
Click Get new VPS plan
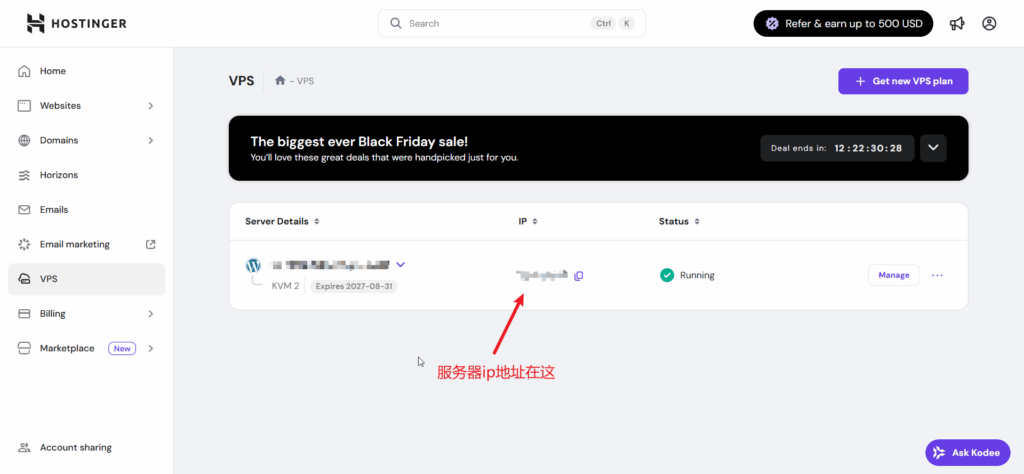pos(903,81)
